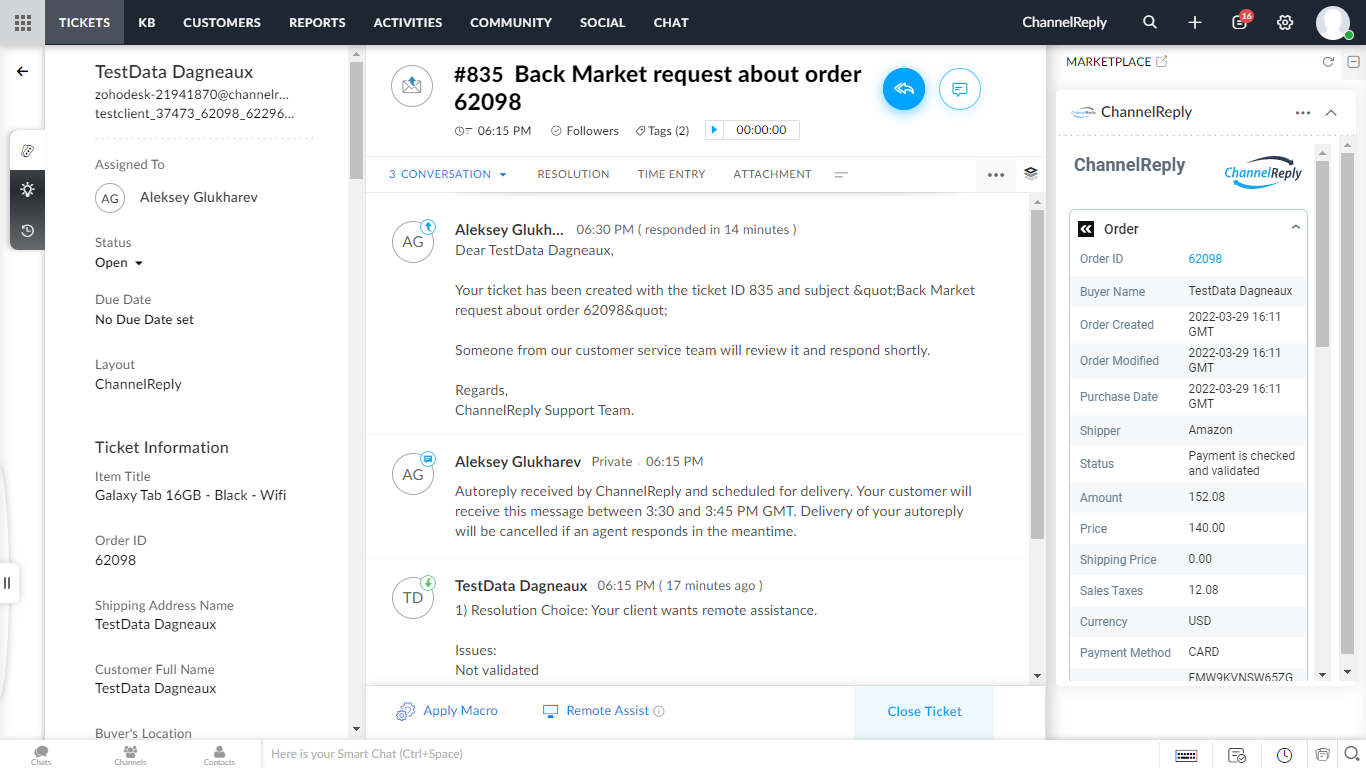Open the ticket history clock sidebar icon

[x=28, y=230]
